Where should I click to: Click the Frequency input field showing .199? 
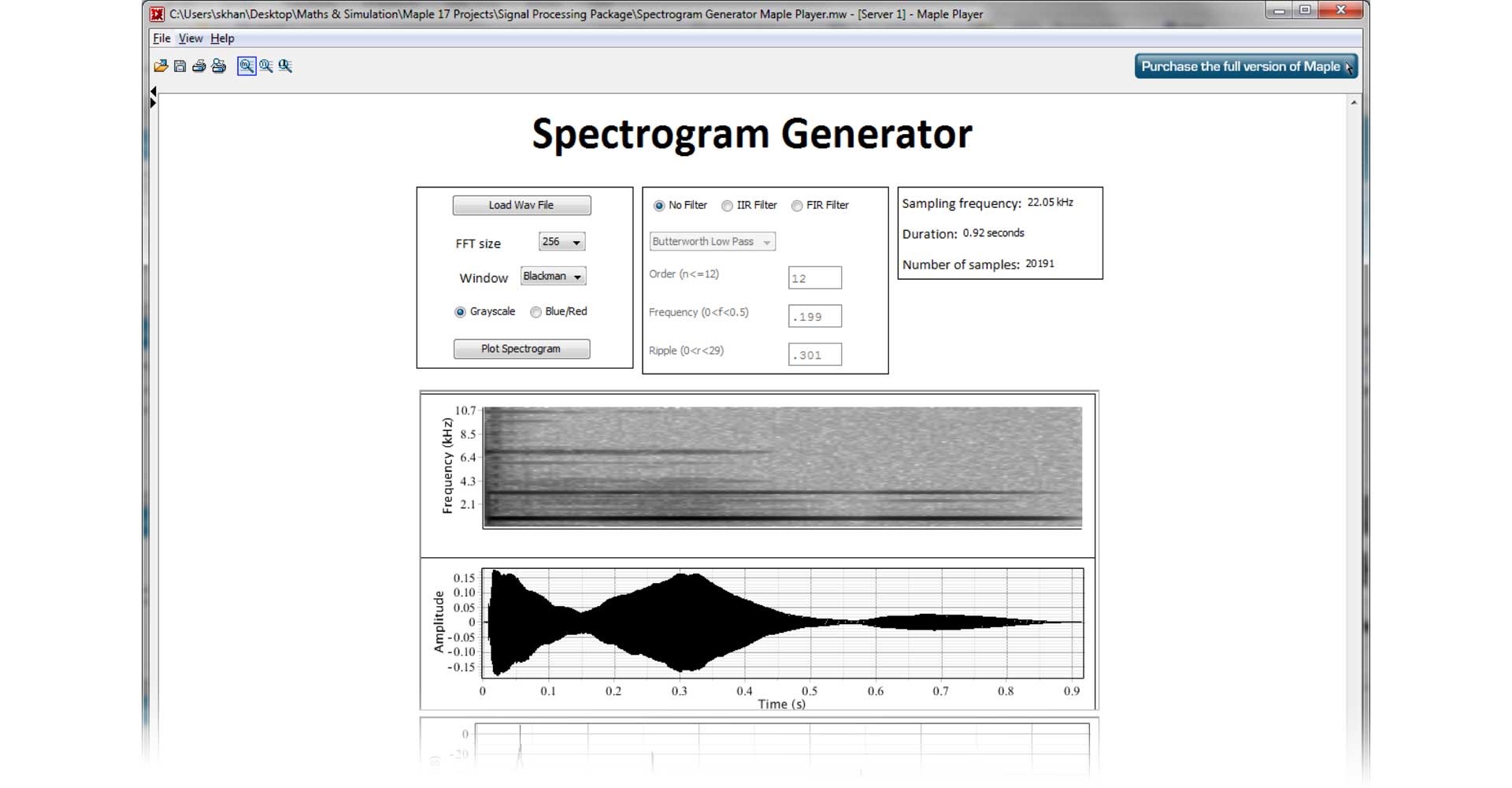pyautogui.click(x=814, y=317)
